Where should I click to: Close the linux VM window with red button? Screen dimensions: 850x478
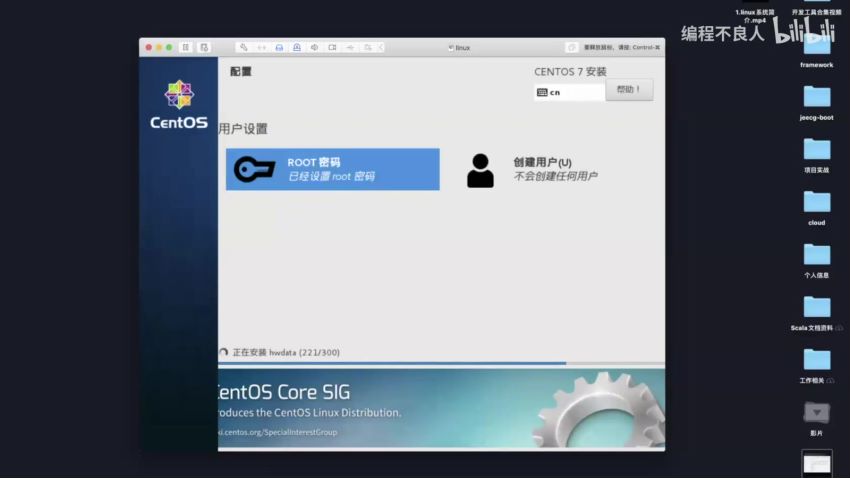(x=149, y=48)
